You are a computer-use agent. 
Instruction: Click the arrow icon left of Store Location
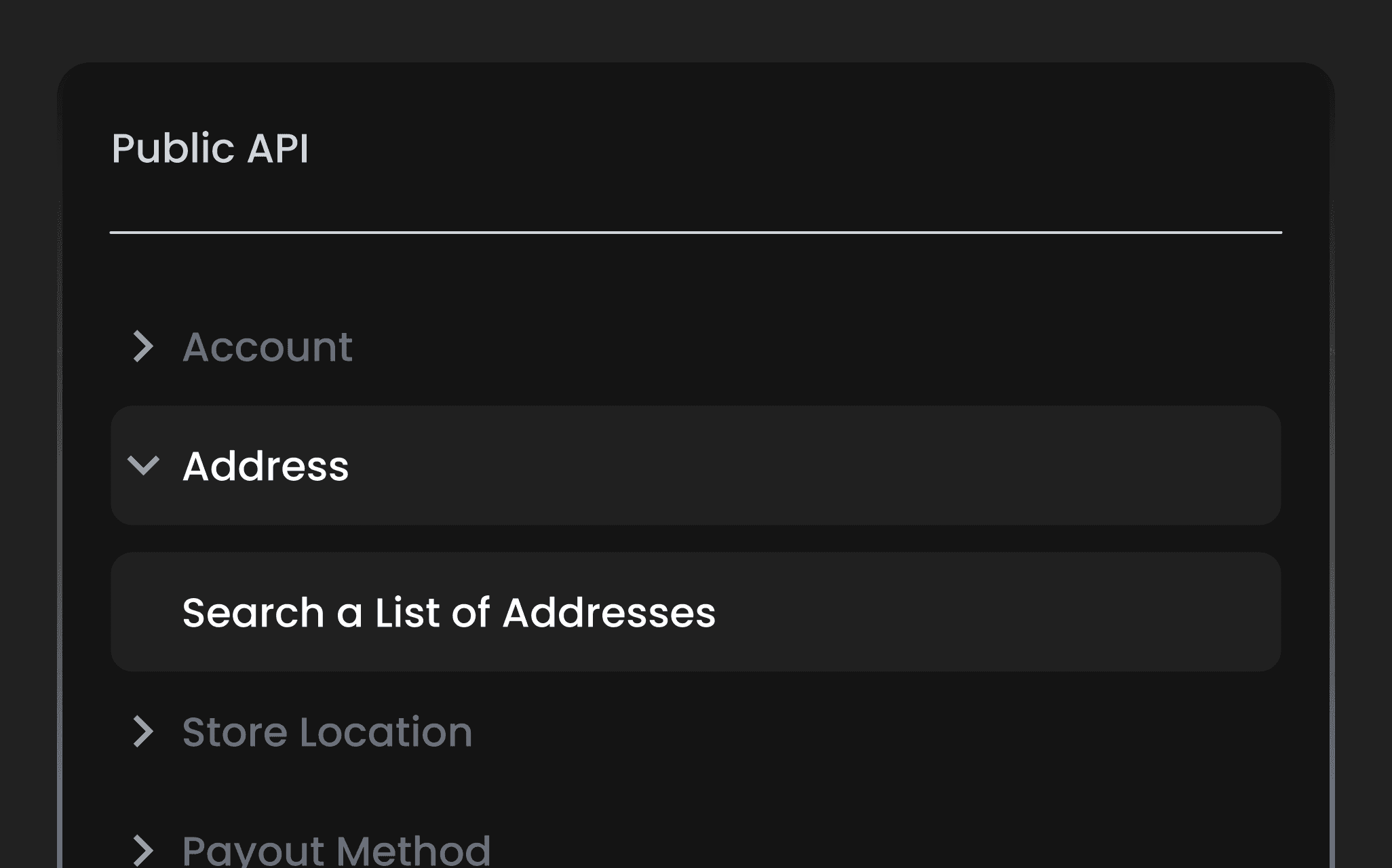coord(143,732)
